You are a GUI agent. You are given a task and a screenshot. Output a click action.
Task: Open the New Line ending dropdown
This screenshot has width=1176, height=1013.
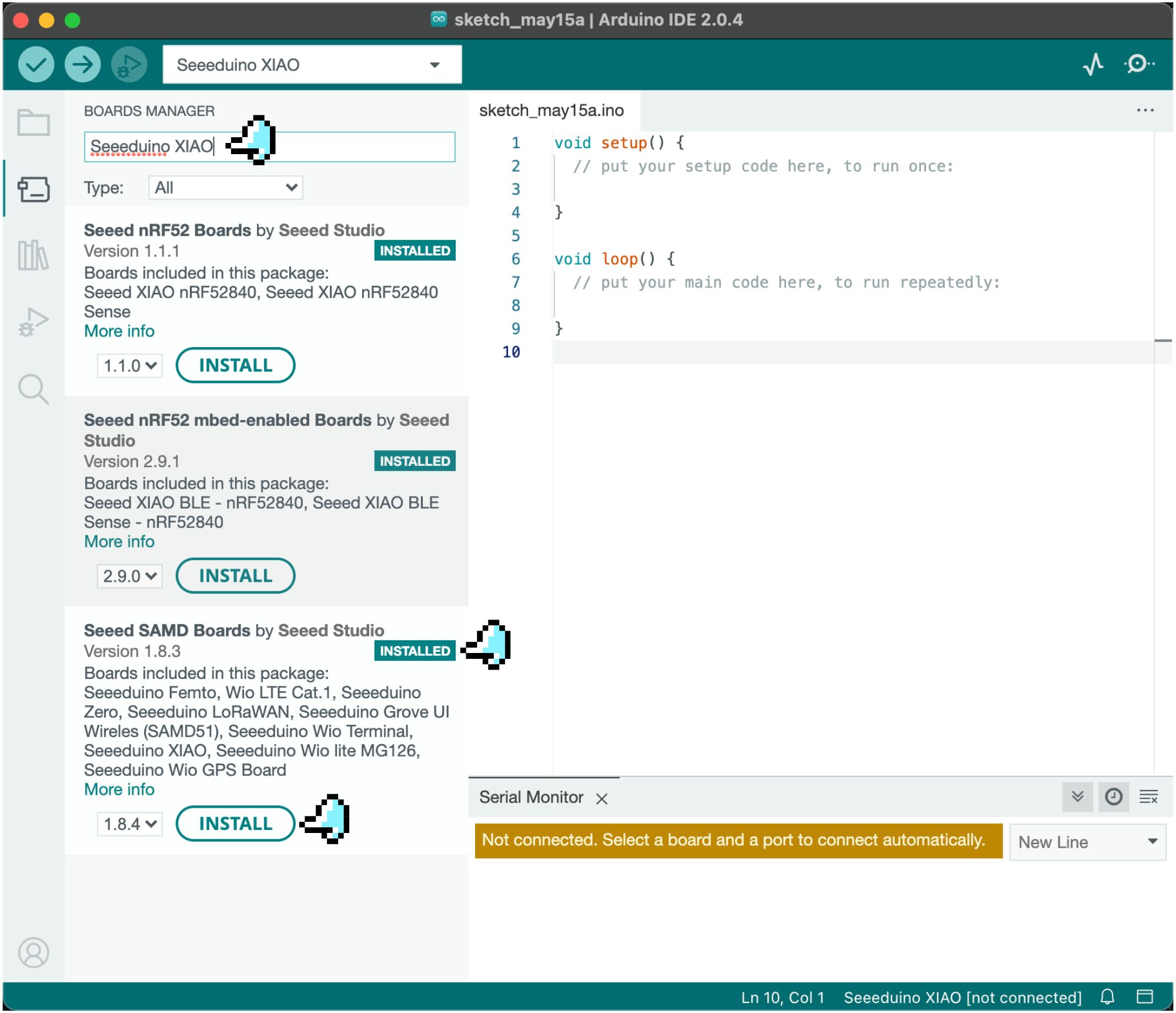(x=1087, y=842)
